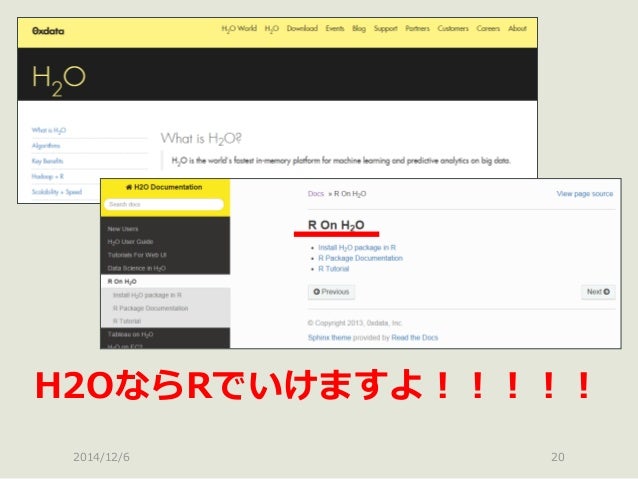Click the slide date 2014/12/6
Screen dimensions: 638x479
point(101,457)
